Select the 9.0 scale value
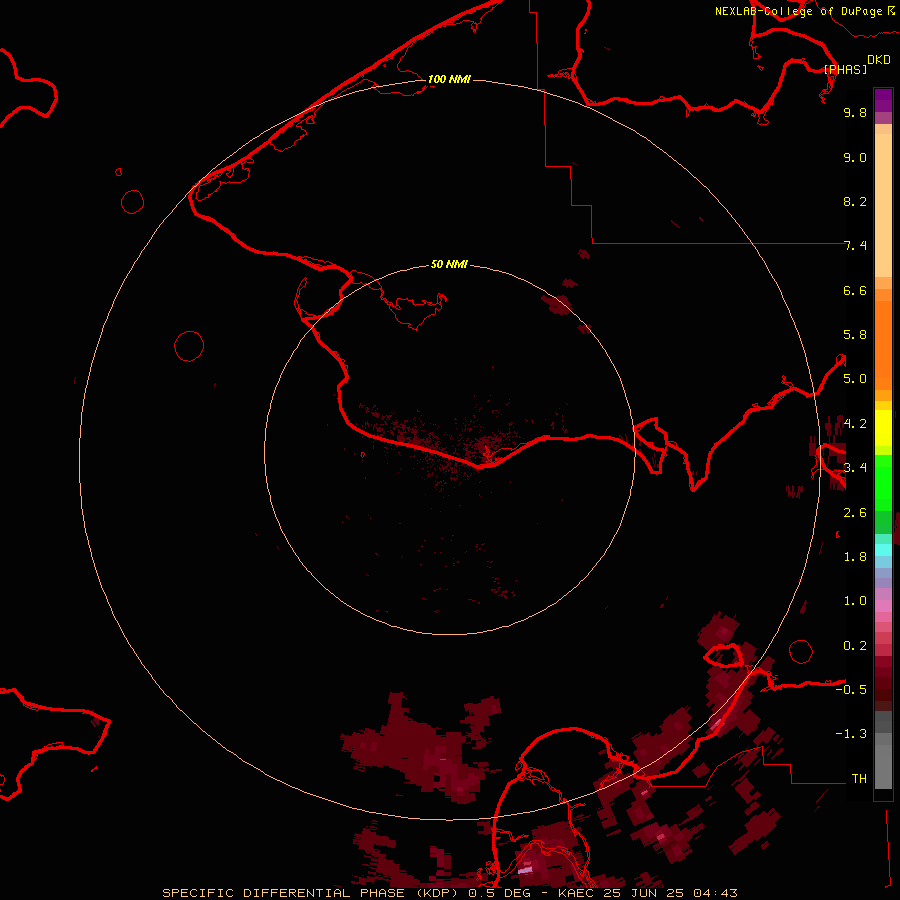The image size is (900, 900). 855,157
